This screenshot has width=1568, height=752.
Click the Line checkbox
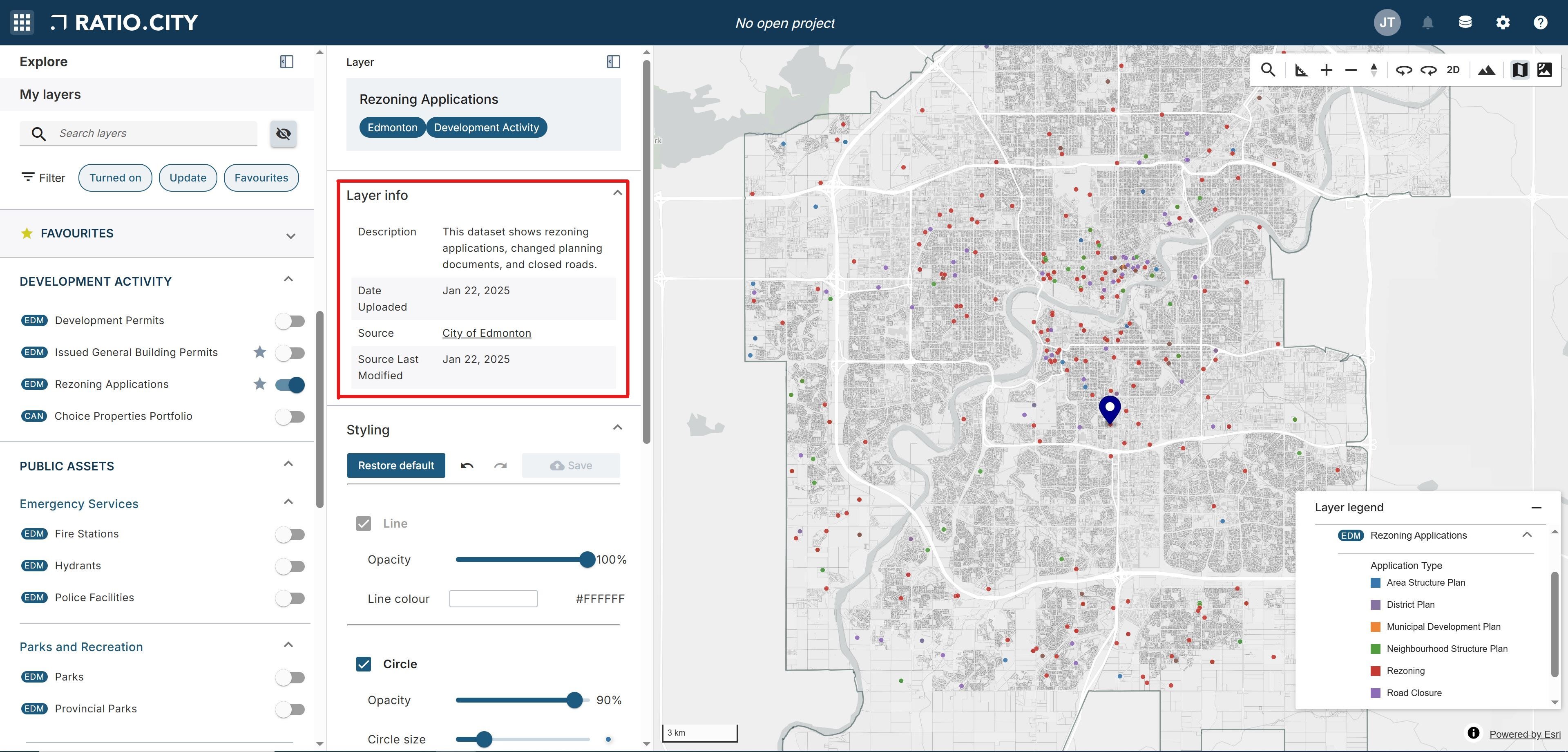click(363, 524)
